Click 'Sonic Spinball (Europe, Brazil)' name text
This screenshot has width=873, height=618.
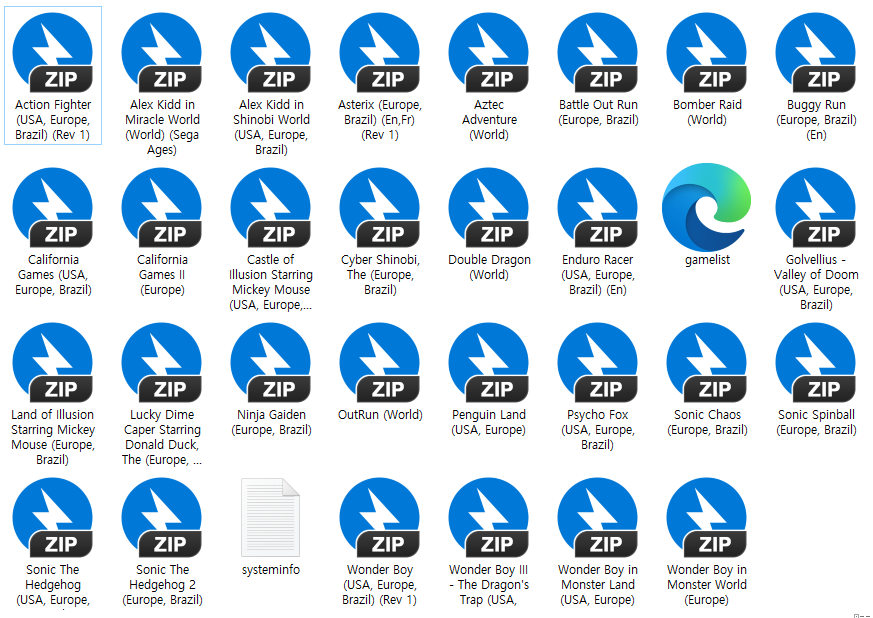(816, 422)
